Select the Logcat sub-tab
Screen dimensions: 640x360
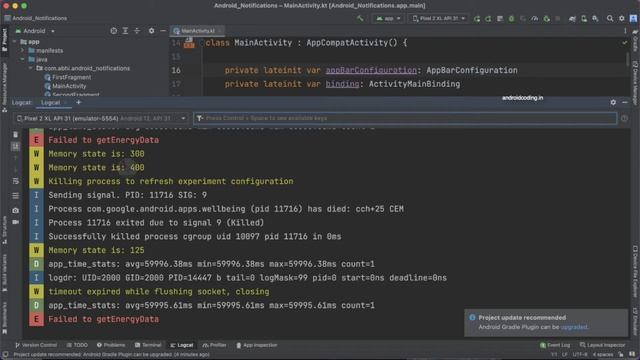51,102
